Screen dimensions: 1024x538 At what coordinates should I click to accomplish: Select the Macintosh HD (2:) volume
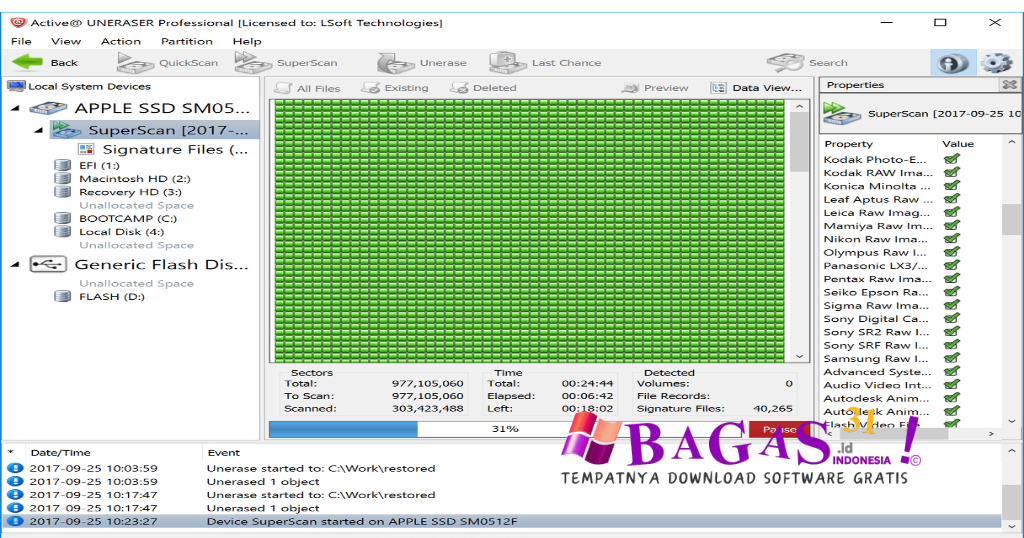coord(123,178)
